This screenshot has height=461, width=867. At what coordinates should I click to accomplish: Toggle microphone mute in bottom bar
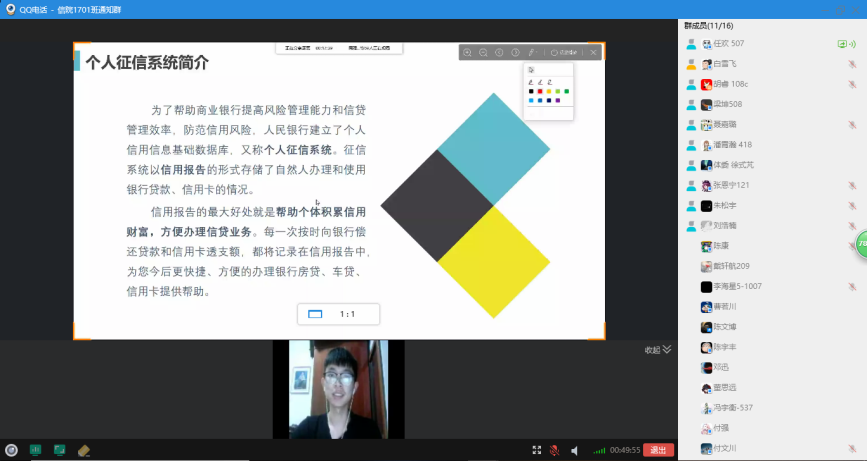point(554,450)
